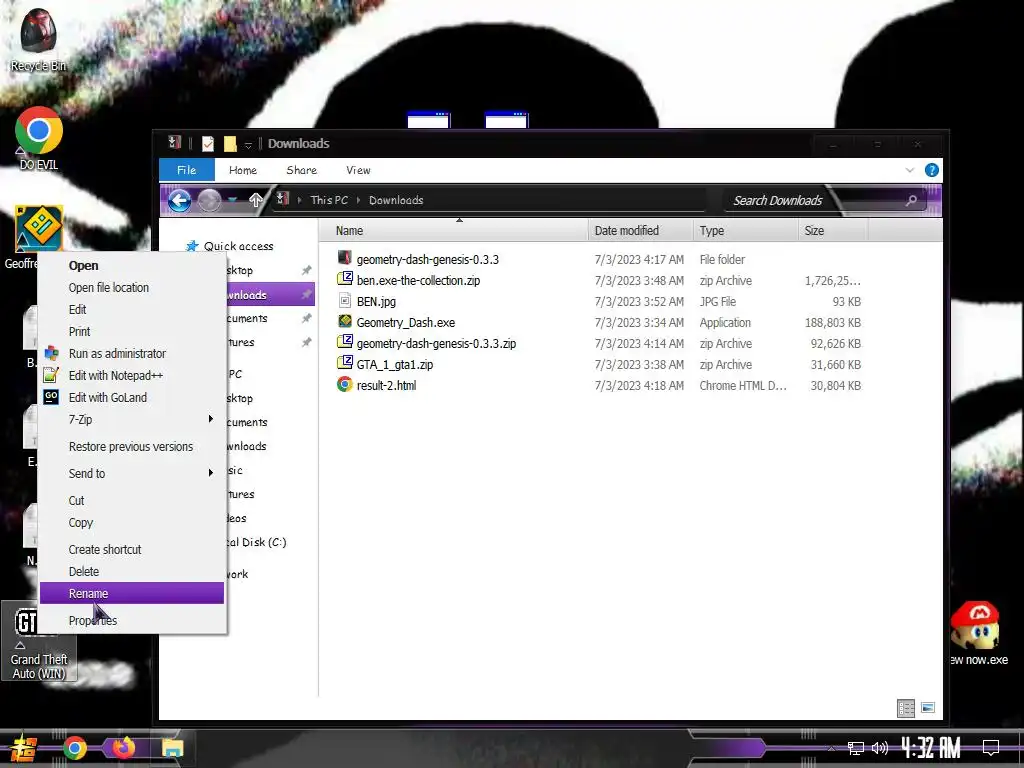The width and height of the screenshot is (1024, 768).
Task: Open network status in system tray
Action: [855, 748]
